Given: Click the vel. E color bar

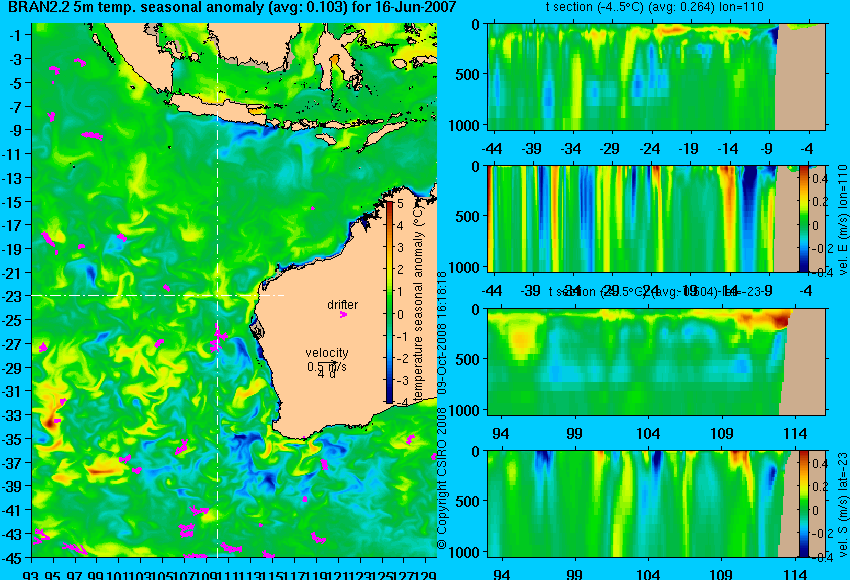Looking at the screenshot, I should pos(804,219).
